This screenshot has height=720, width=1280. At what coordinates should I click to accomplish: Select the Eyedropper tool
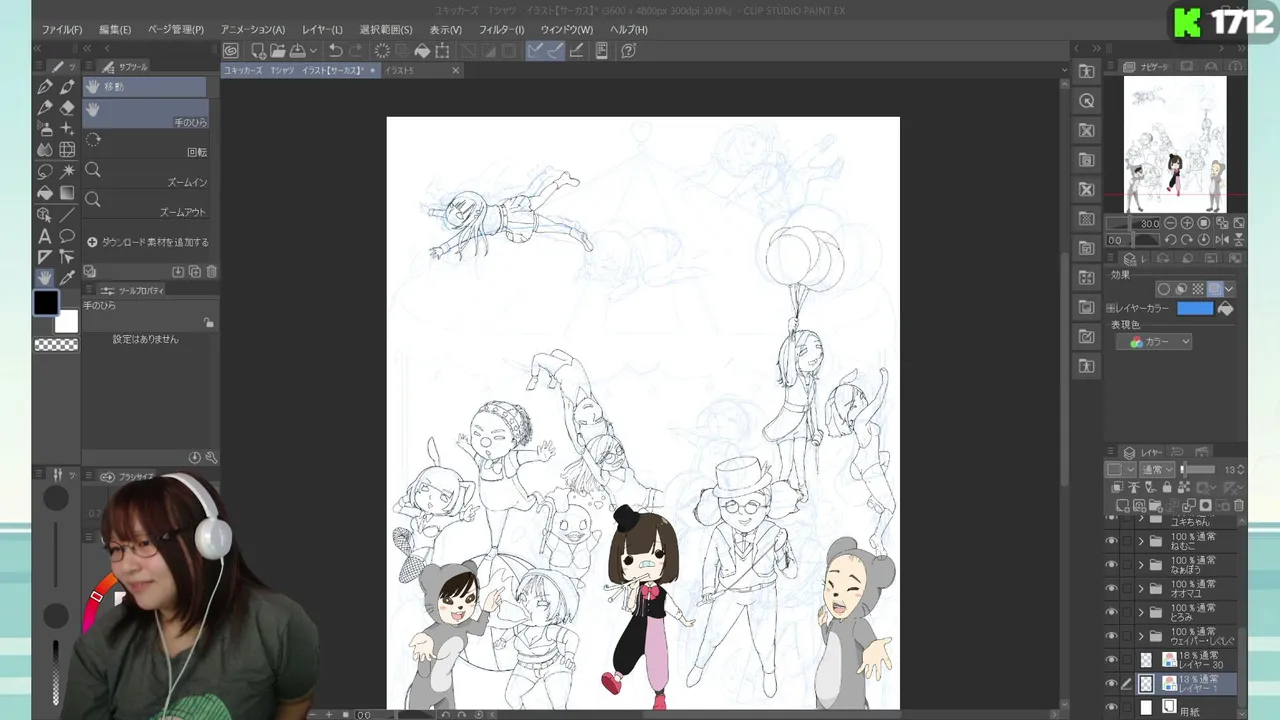click(x=67, y=278)
